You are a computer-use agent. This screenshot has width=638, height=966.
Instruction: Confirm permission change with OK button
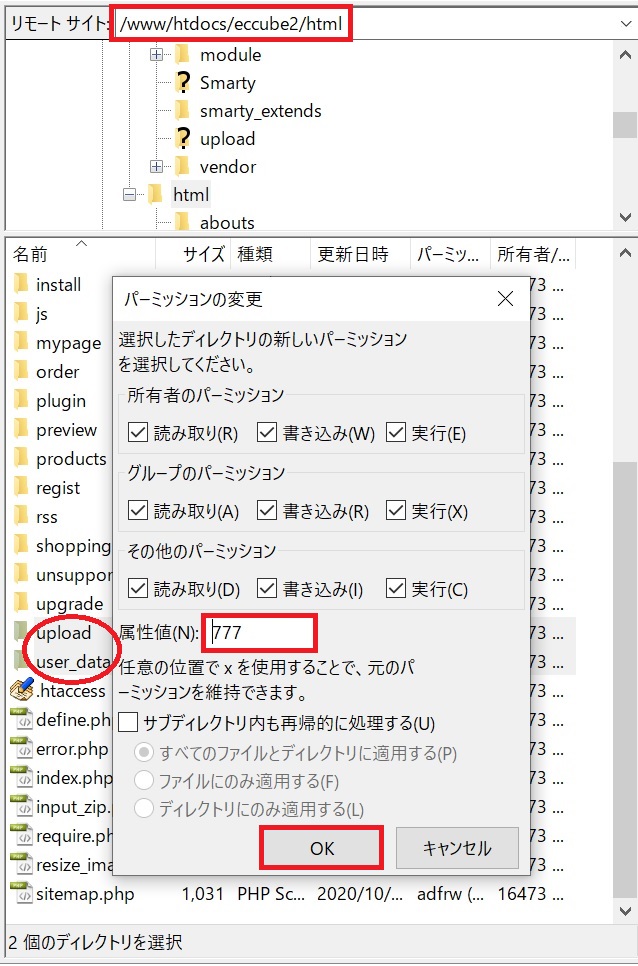pos(321,848)
